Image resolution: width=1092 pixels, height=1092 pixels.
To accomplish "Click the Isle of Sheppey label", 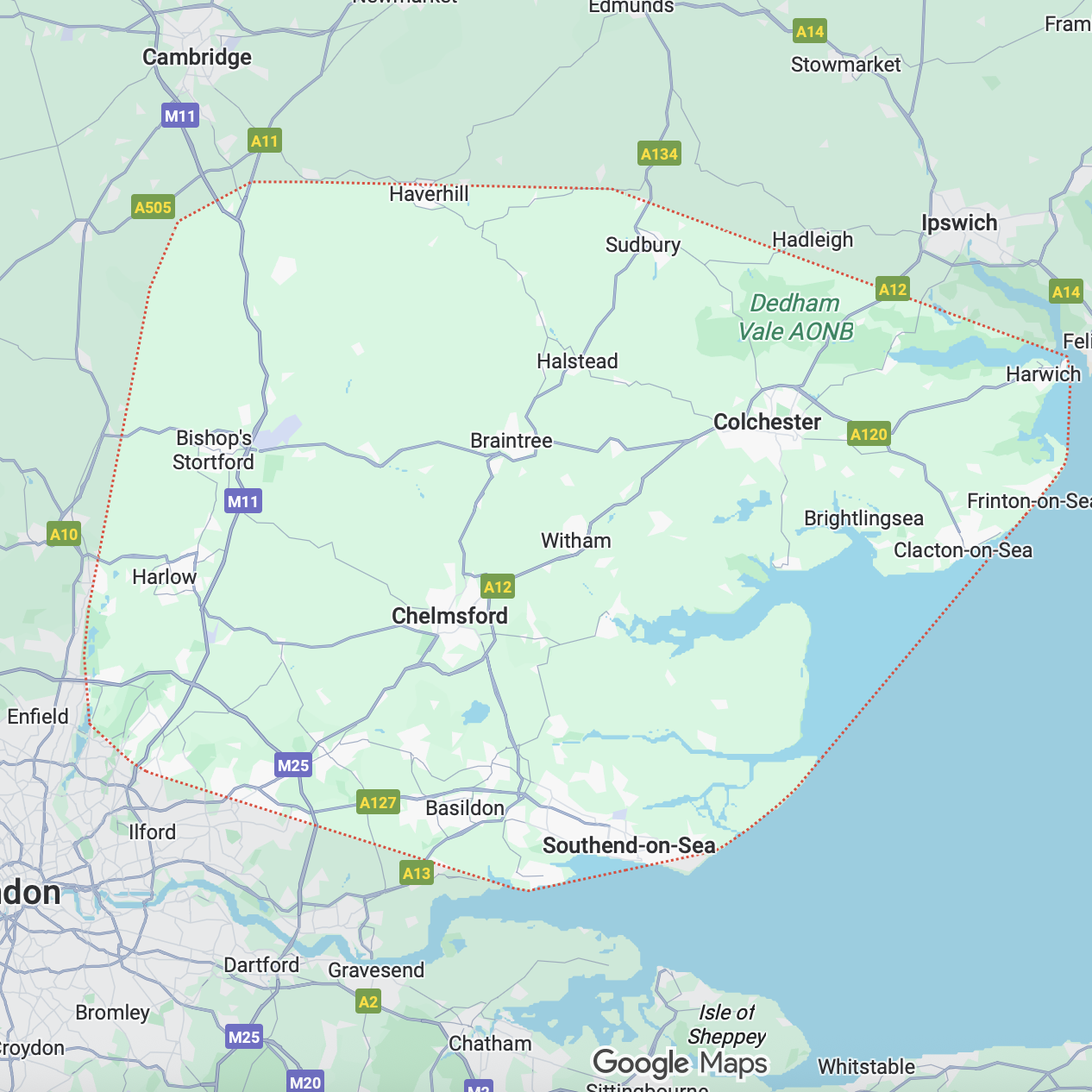I will 726,1024.
